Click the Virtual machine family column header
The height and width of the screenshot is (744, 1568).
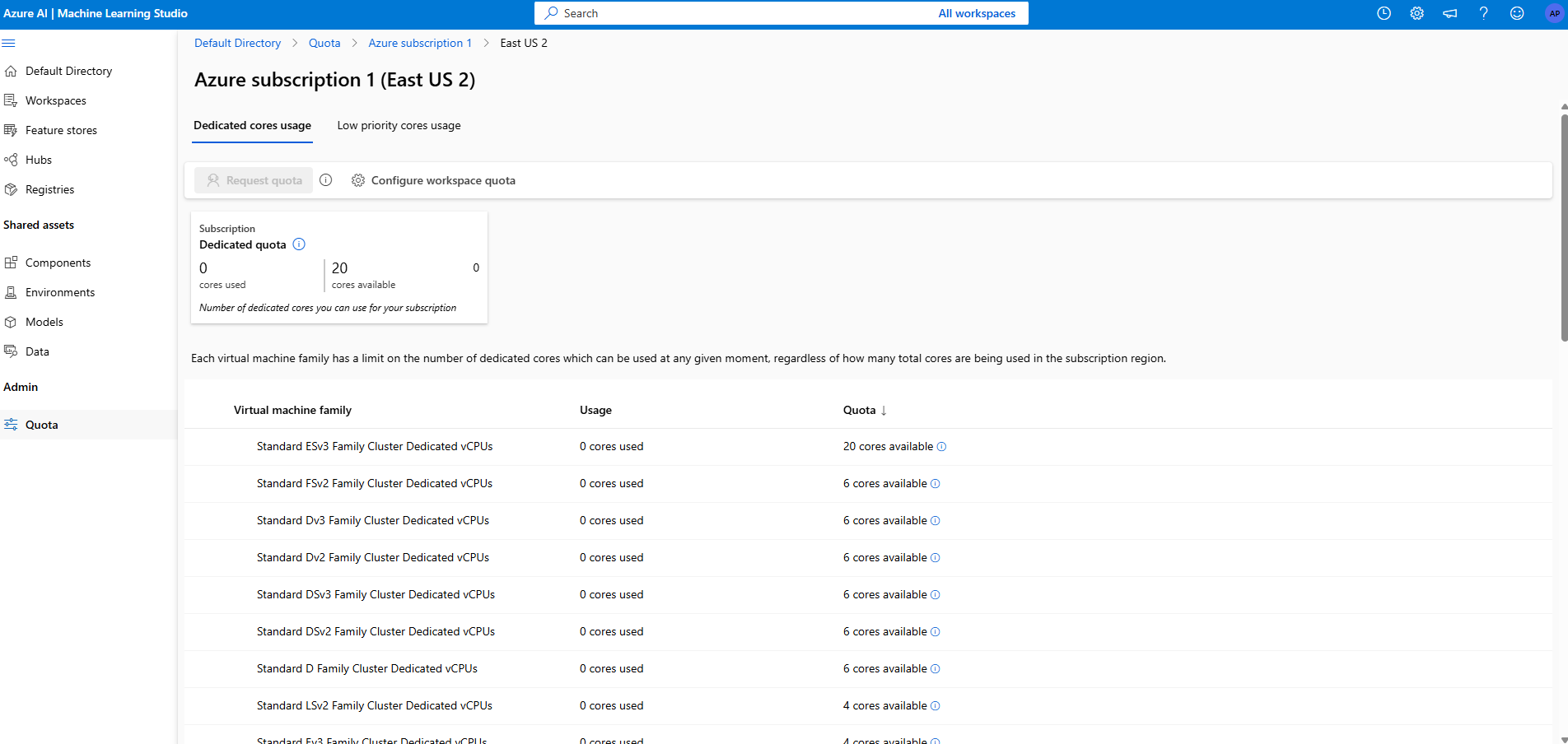(x=292, y=410)
